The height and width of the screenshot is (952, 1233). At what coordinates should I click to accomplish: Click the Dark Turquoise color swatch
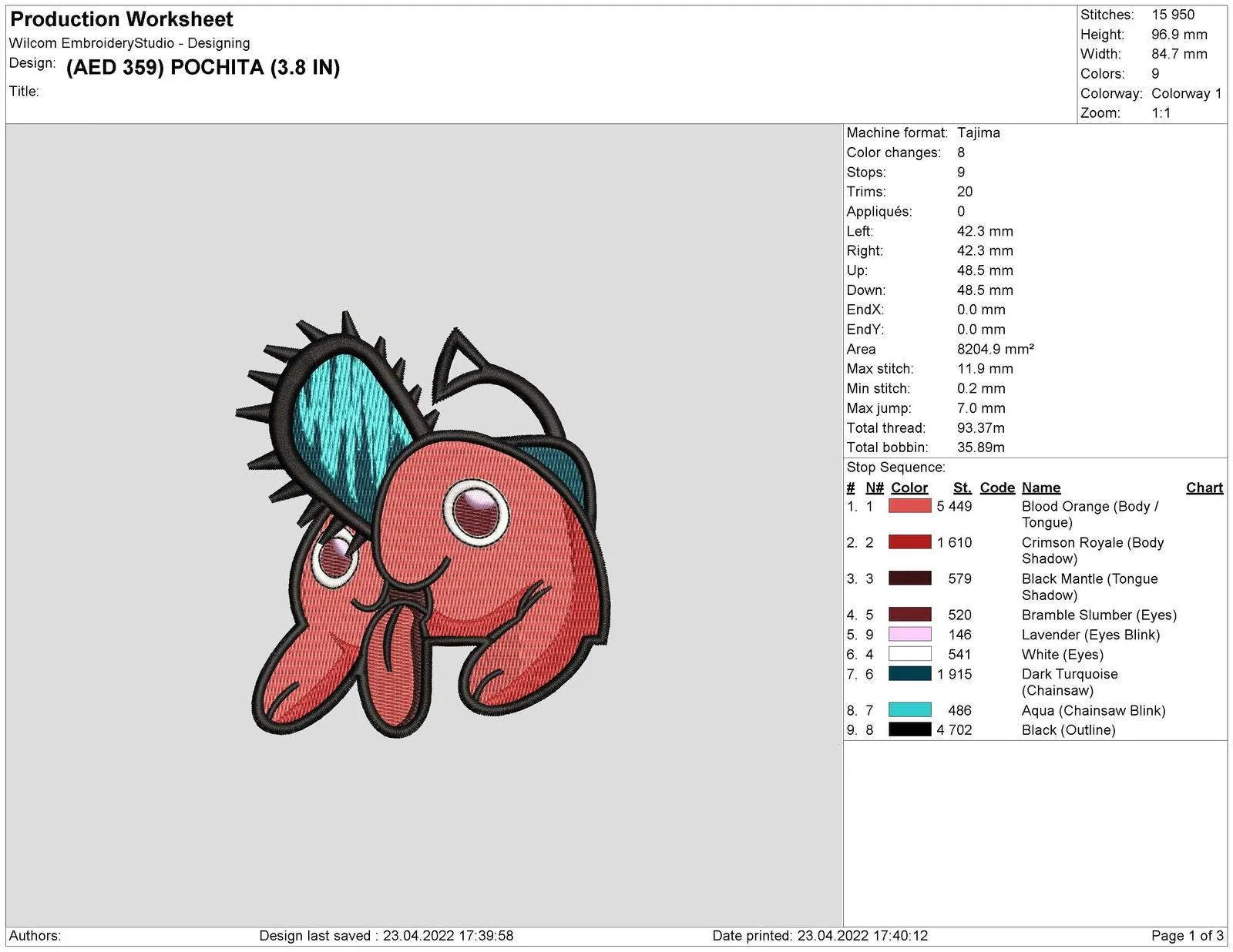(909, 674)
